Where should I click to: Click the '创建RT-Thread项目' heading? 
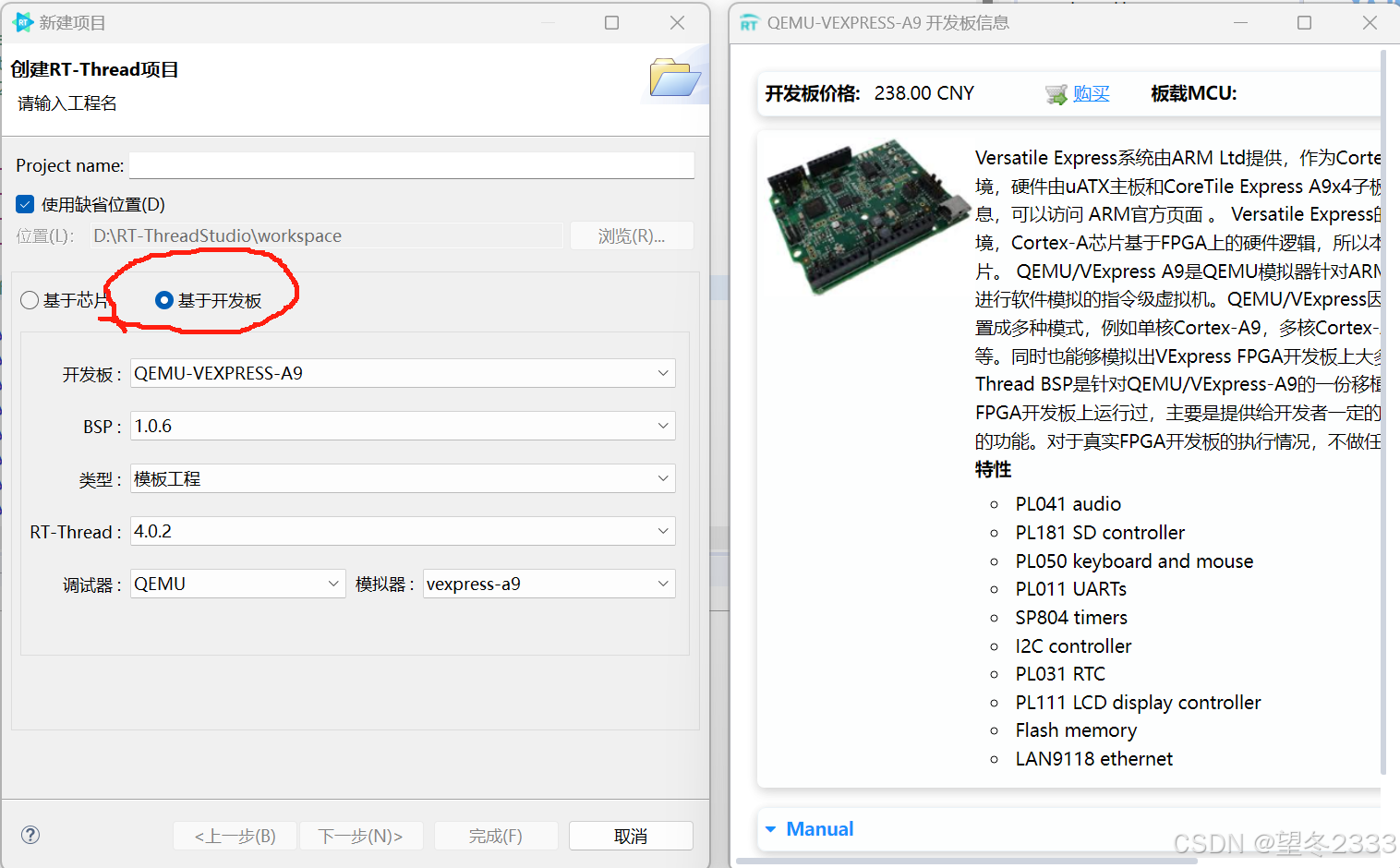[95, 69]
